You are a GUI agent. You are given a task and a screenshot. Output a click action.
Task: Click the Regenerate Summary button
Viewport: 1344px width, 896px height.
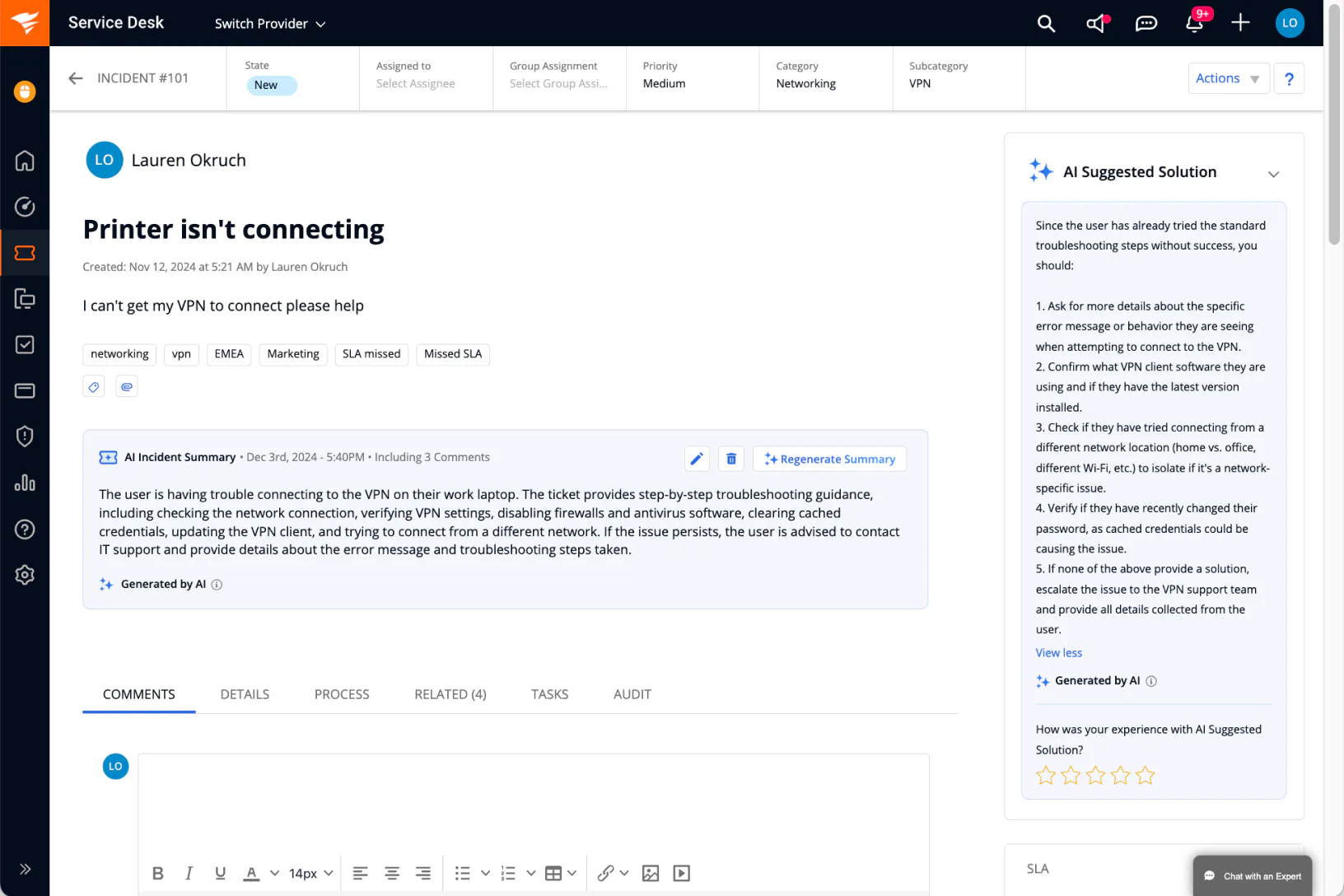(x=829, y=459)
